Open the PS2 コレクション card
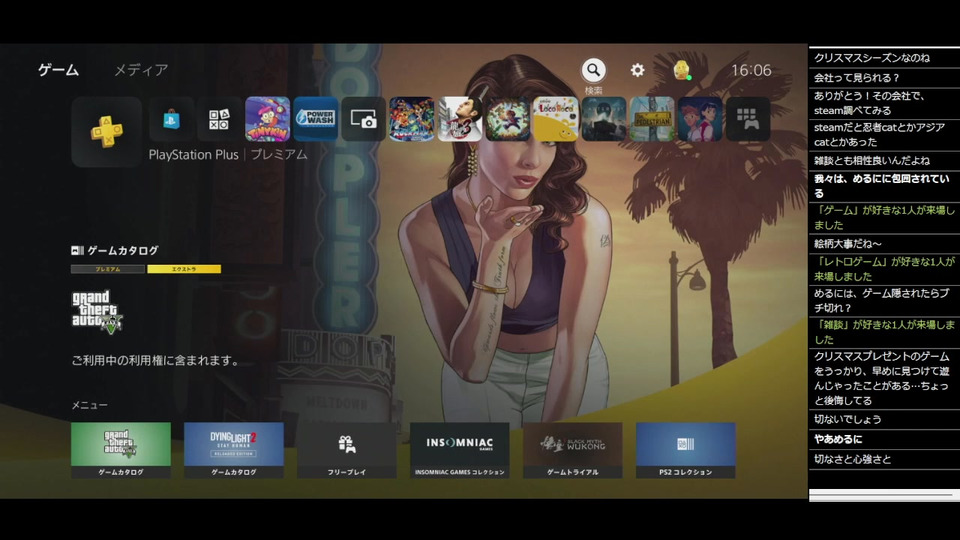The image size is (960, 540). (686, 450)
